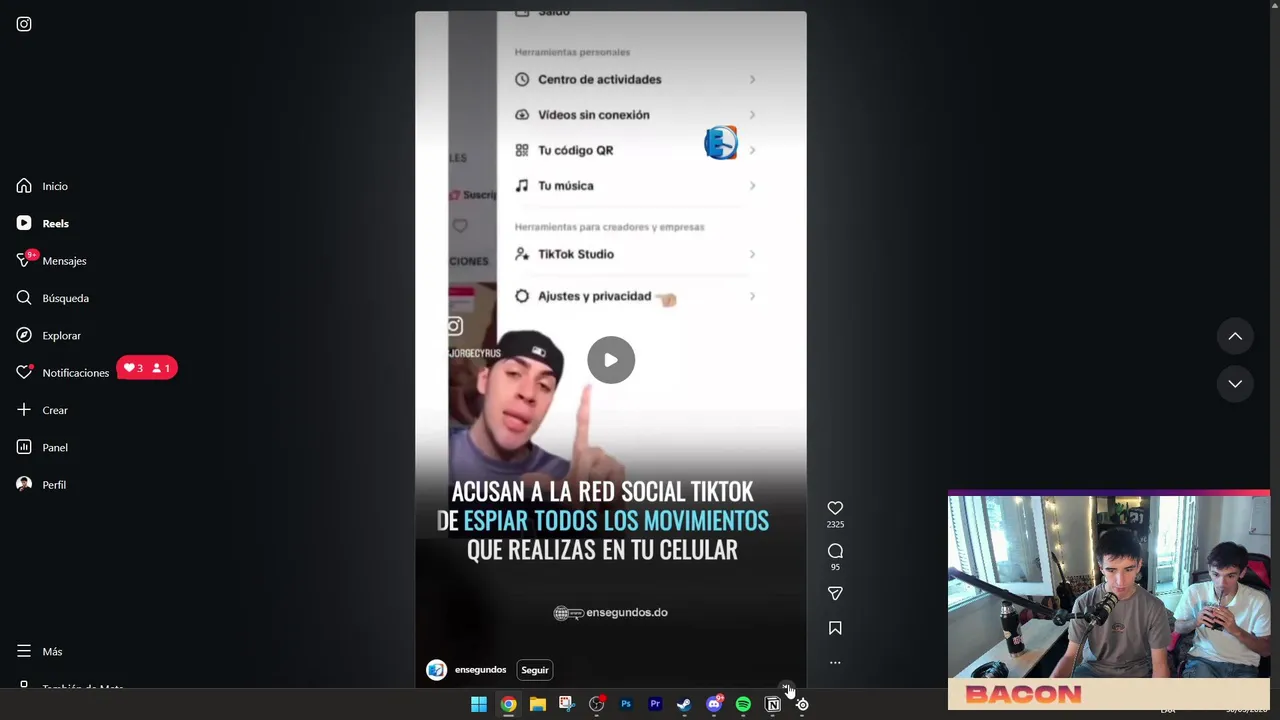1280x720 pixels.
Task: Click the 95 comments count
Action: (835, 567)
